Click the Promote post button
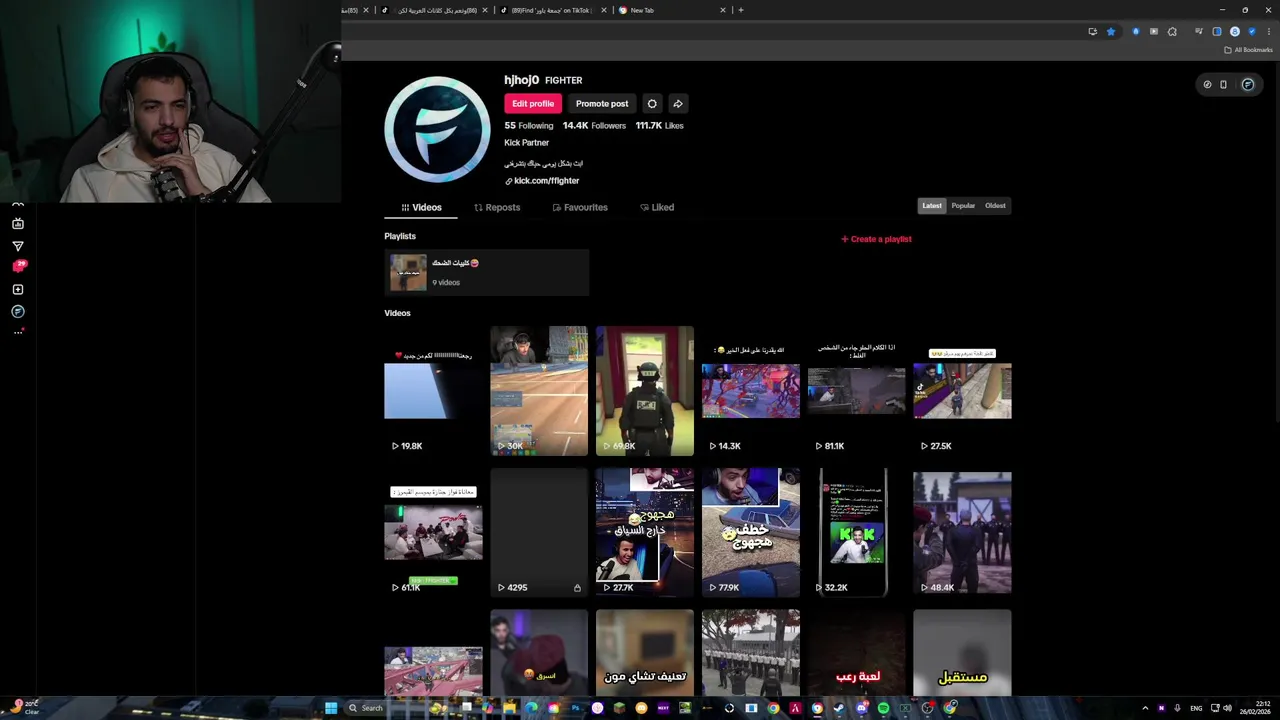 pos(602,103)
